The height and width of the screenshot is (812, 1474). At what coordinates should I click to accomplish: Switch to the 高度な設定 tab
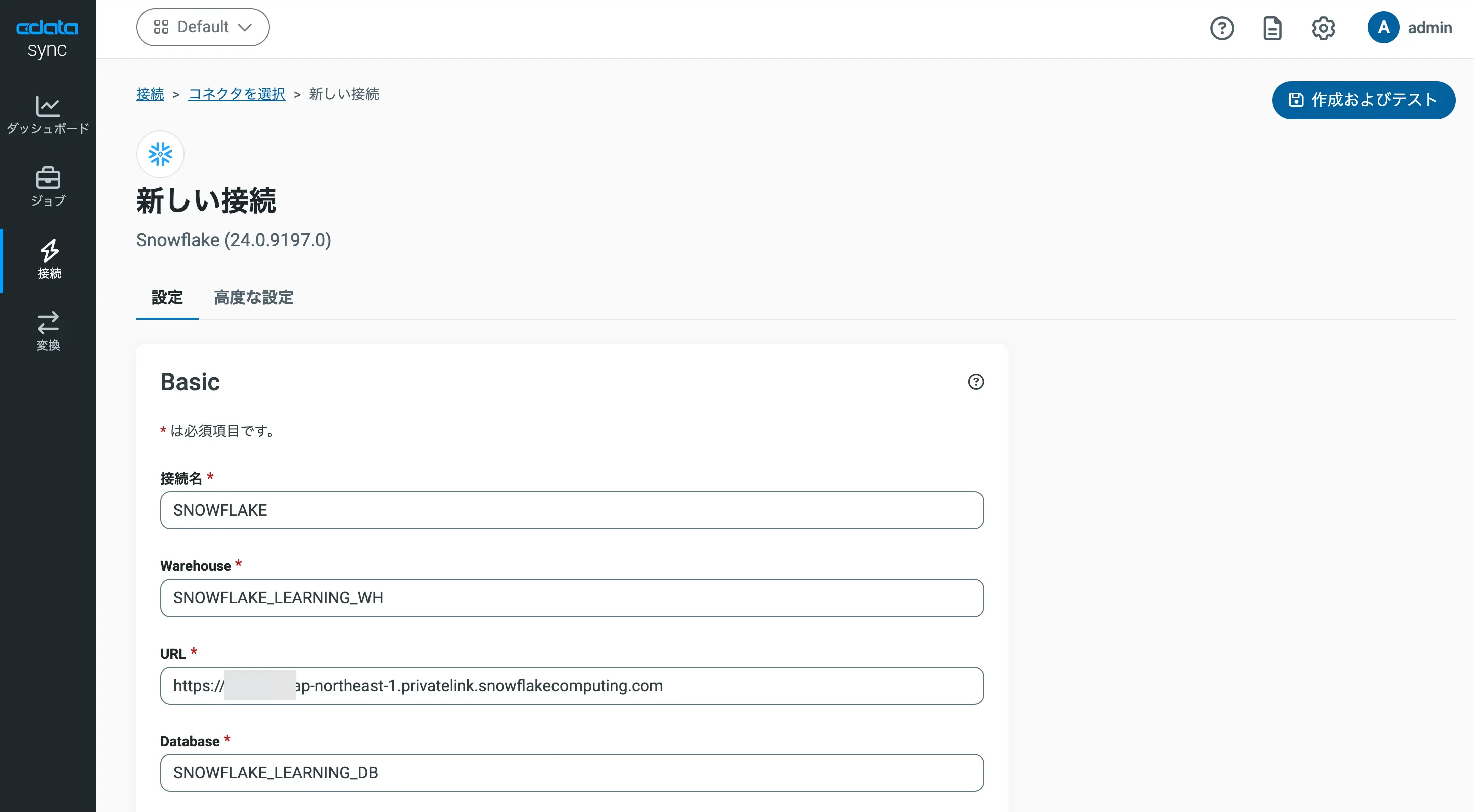pyautogui.click(x=253, y=298)
